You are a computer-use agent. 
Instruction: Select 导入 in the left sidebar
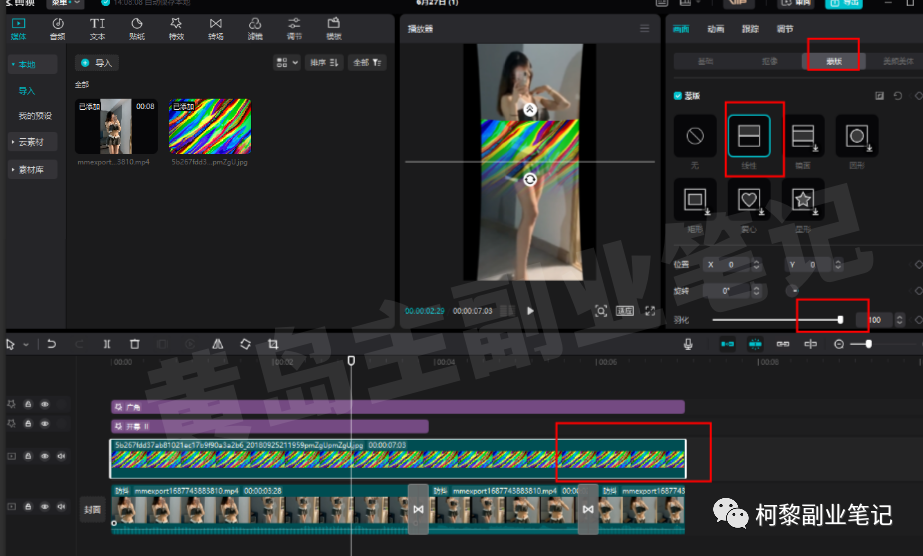tap(27, 91)
